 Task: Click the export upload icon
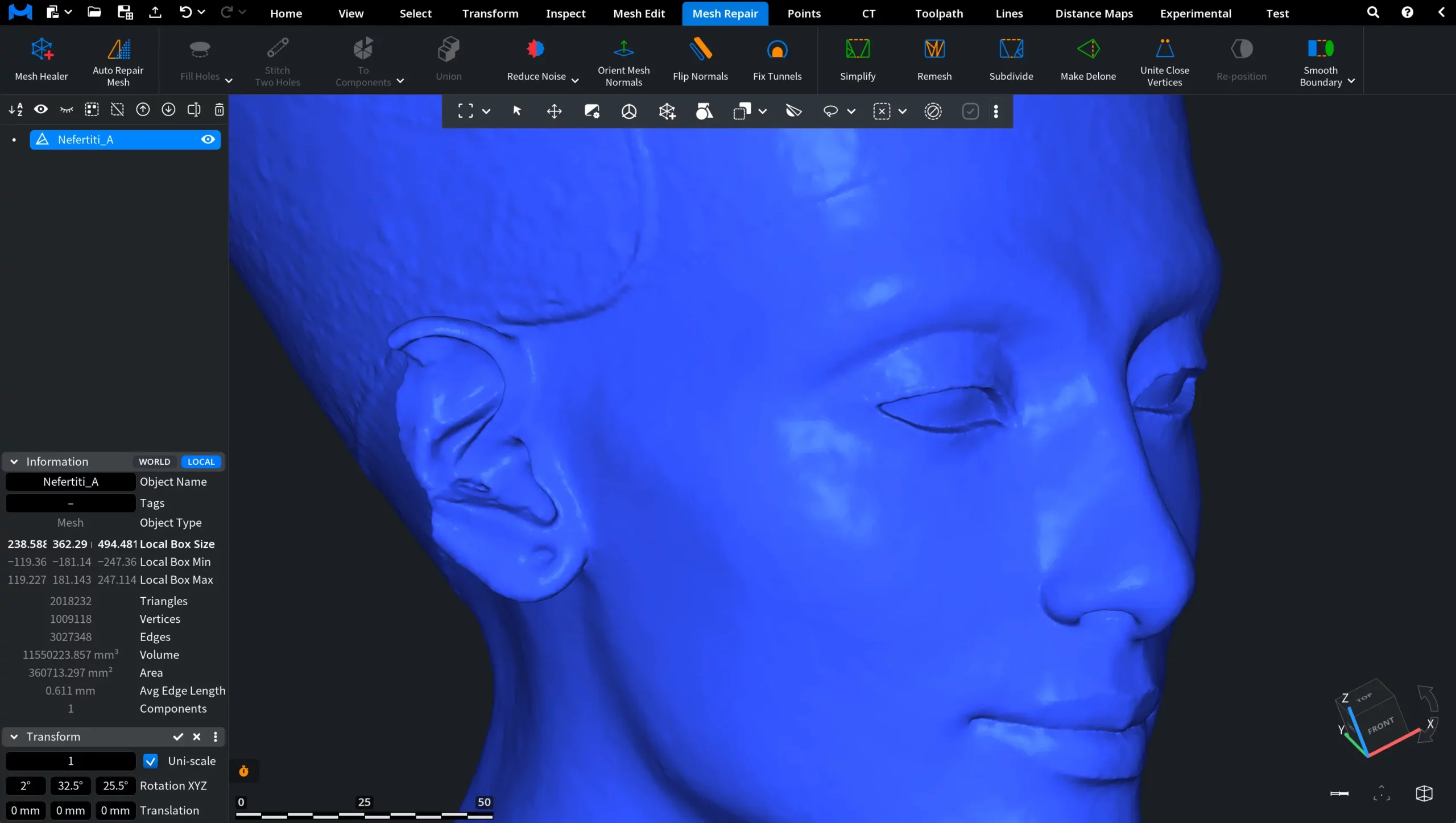(x=155, y=12)
